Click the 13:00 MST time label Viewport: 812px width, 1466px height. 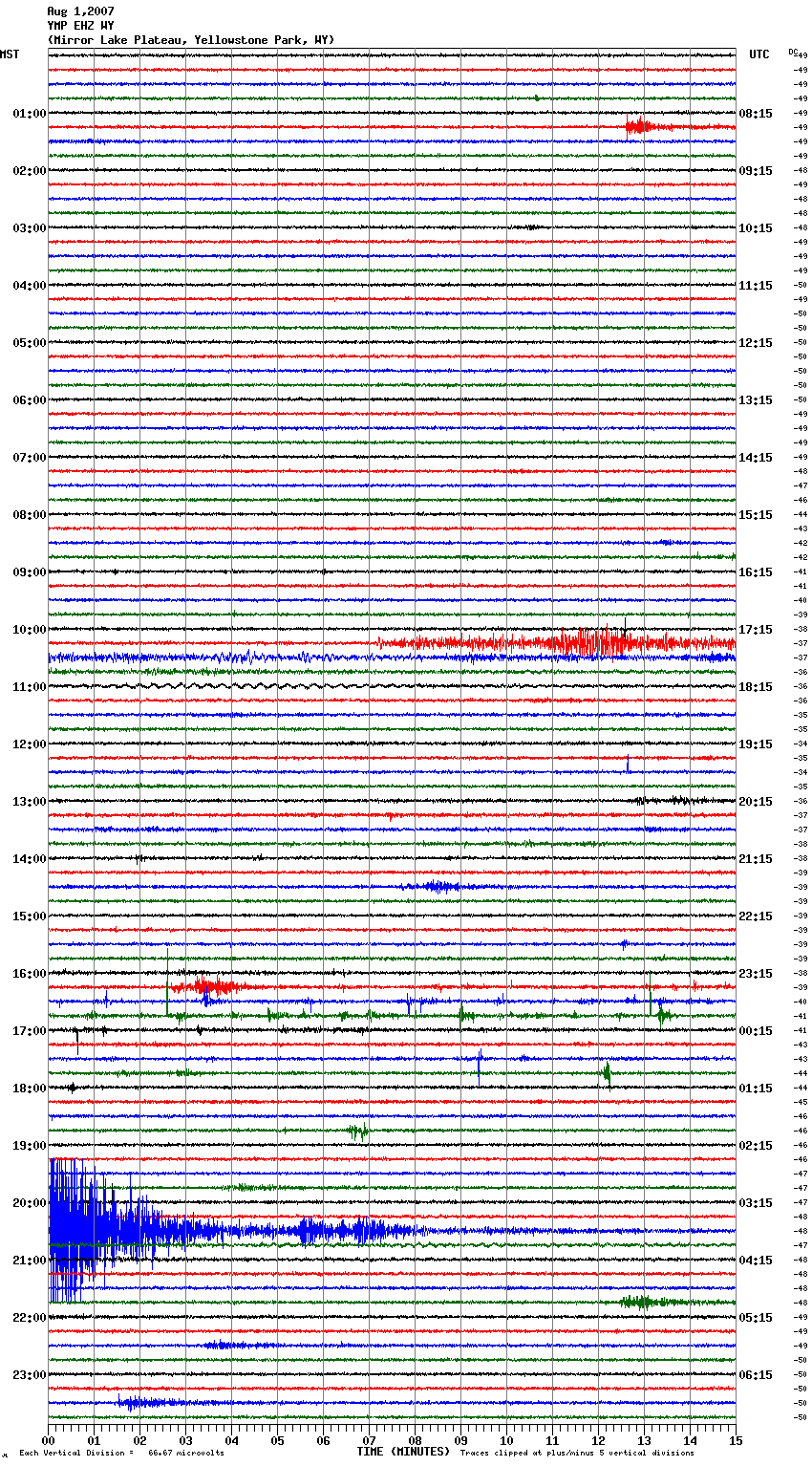(x=29, y=802)
